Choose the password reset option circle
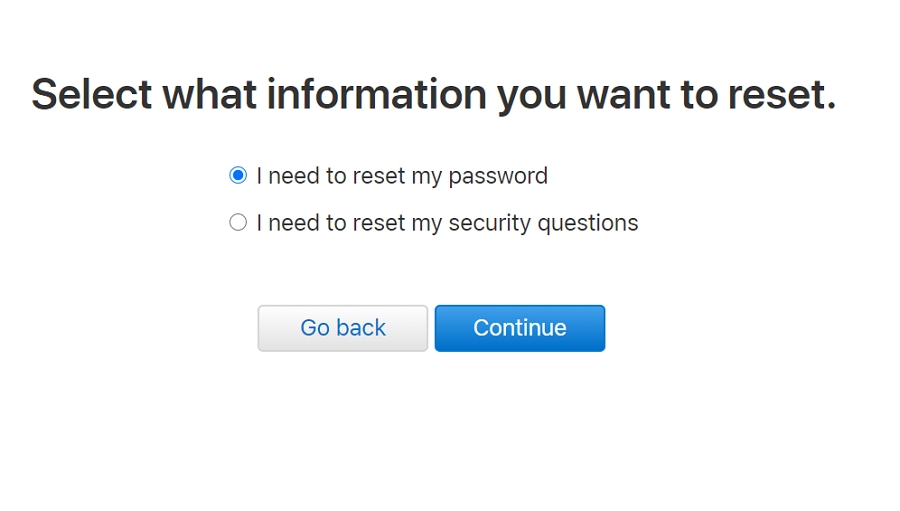The image size is (900, 511). click(238, 176)
